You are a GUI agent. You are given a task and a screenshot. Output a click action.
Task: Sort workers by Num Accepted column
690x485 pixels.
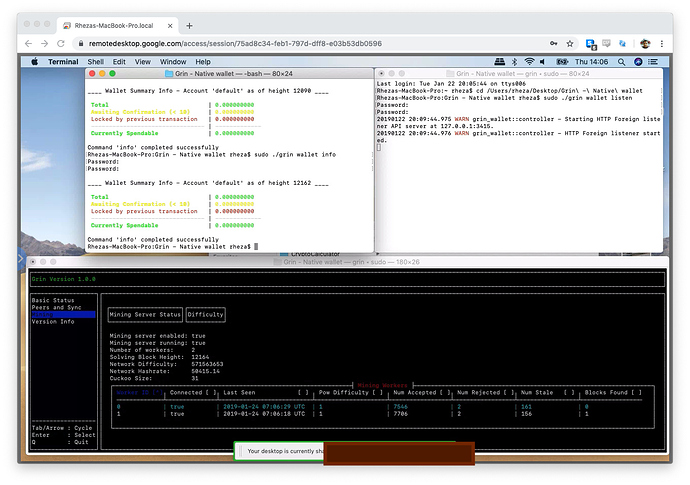click(422, 392)
